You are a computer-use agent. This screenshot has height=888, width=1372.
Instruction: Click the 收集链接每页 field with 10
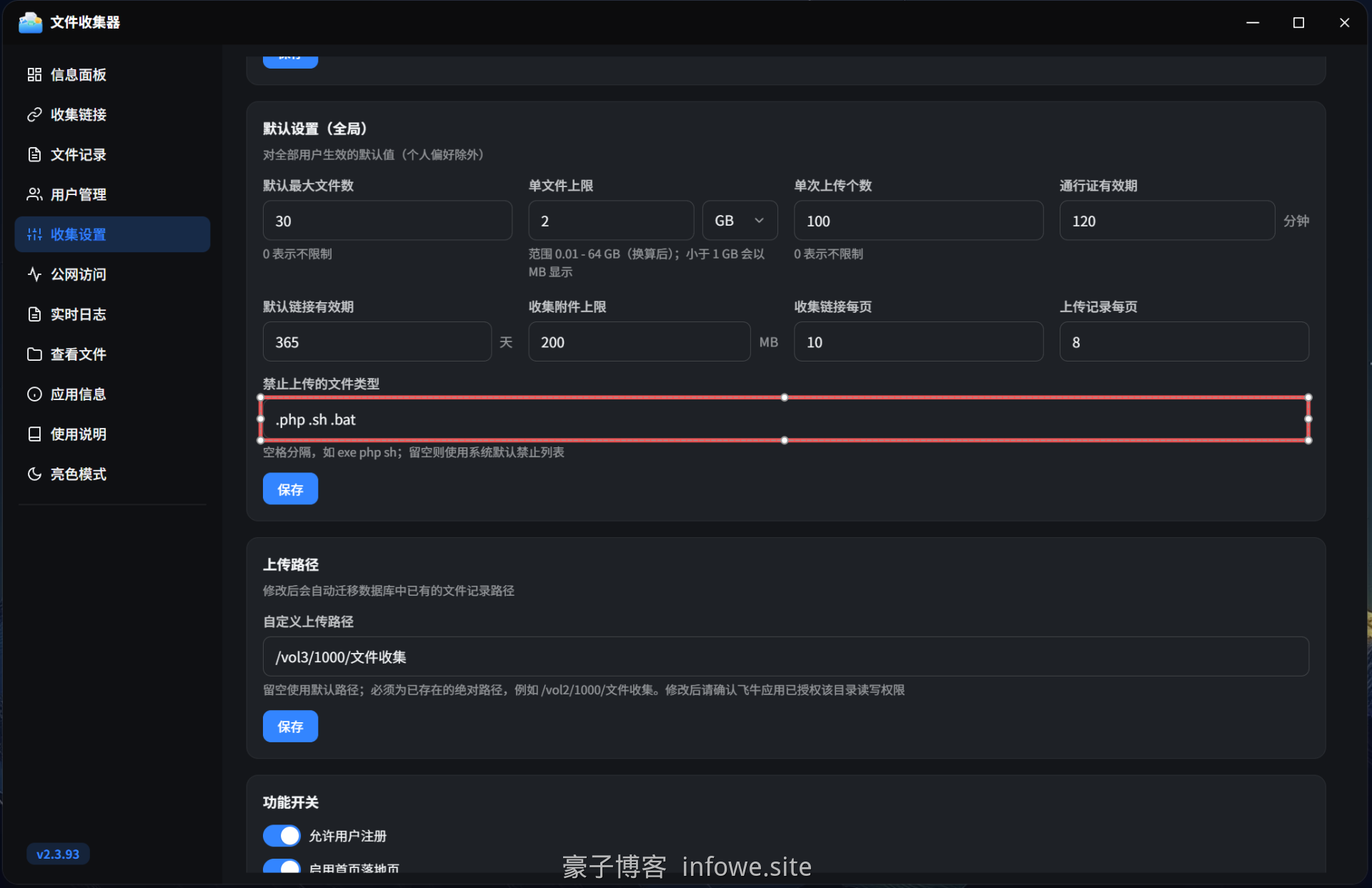(918, 341)
